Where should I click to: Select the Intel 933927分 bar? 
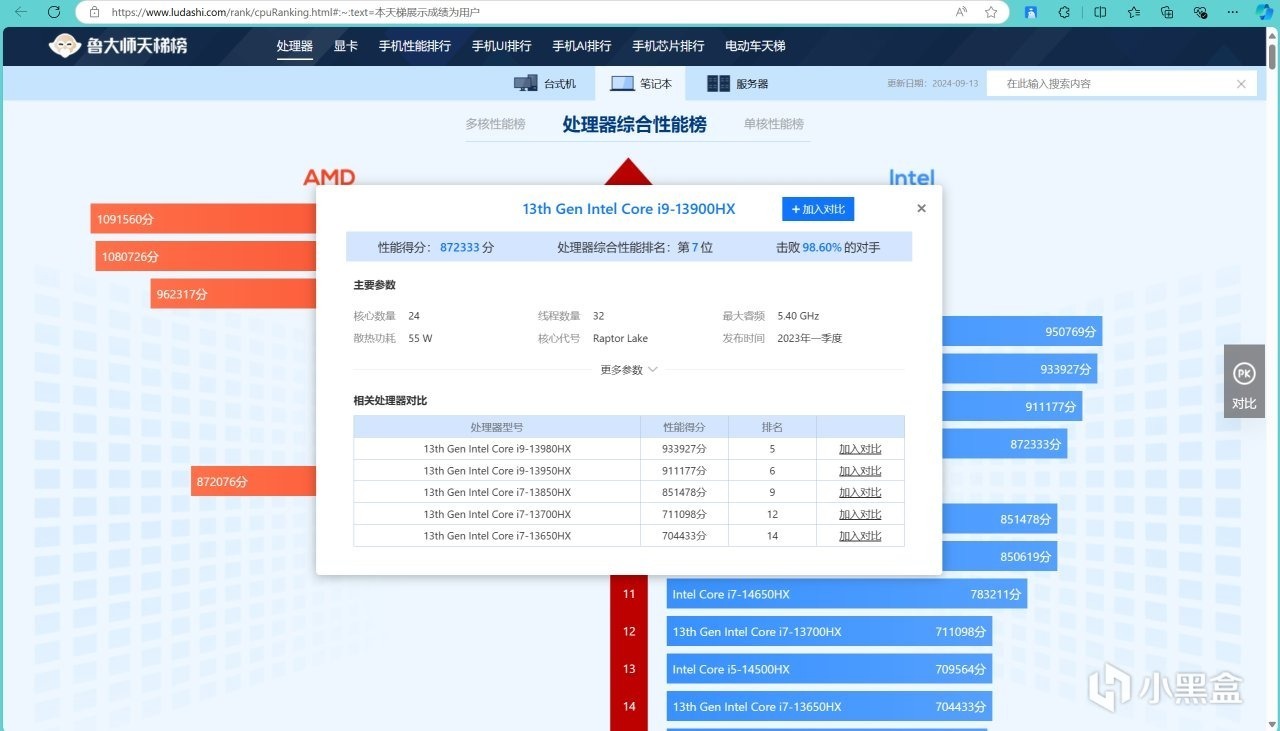pyautogui.click(x=1018, y=369)
